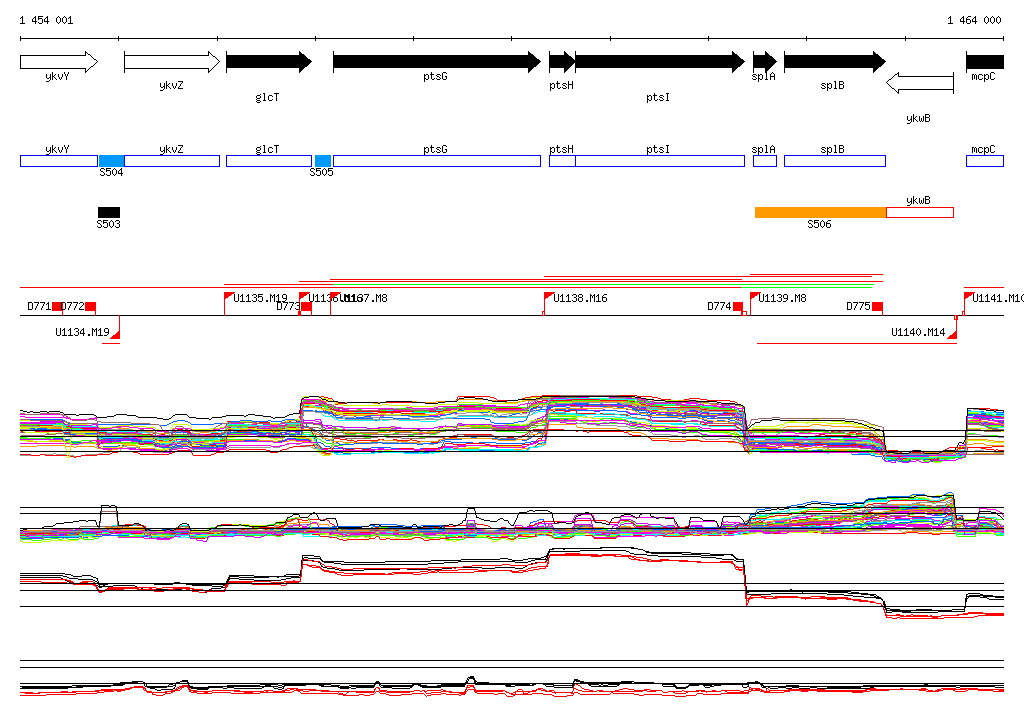The width and height of the screenshot is (1024, 714).
Task: Click the ptsG black gene arrow
Action: 436,62
